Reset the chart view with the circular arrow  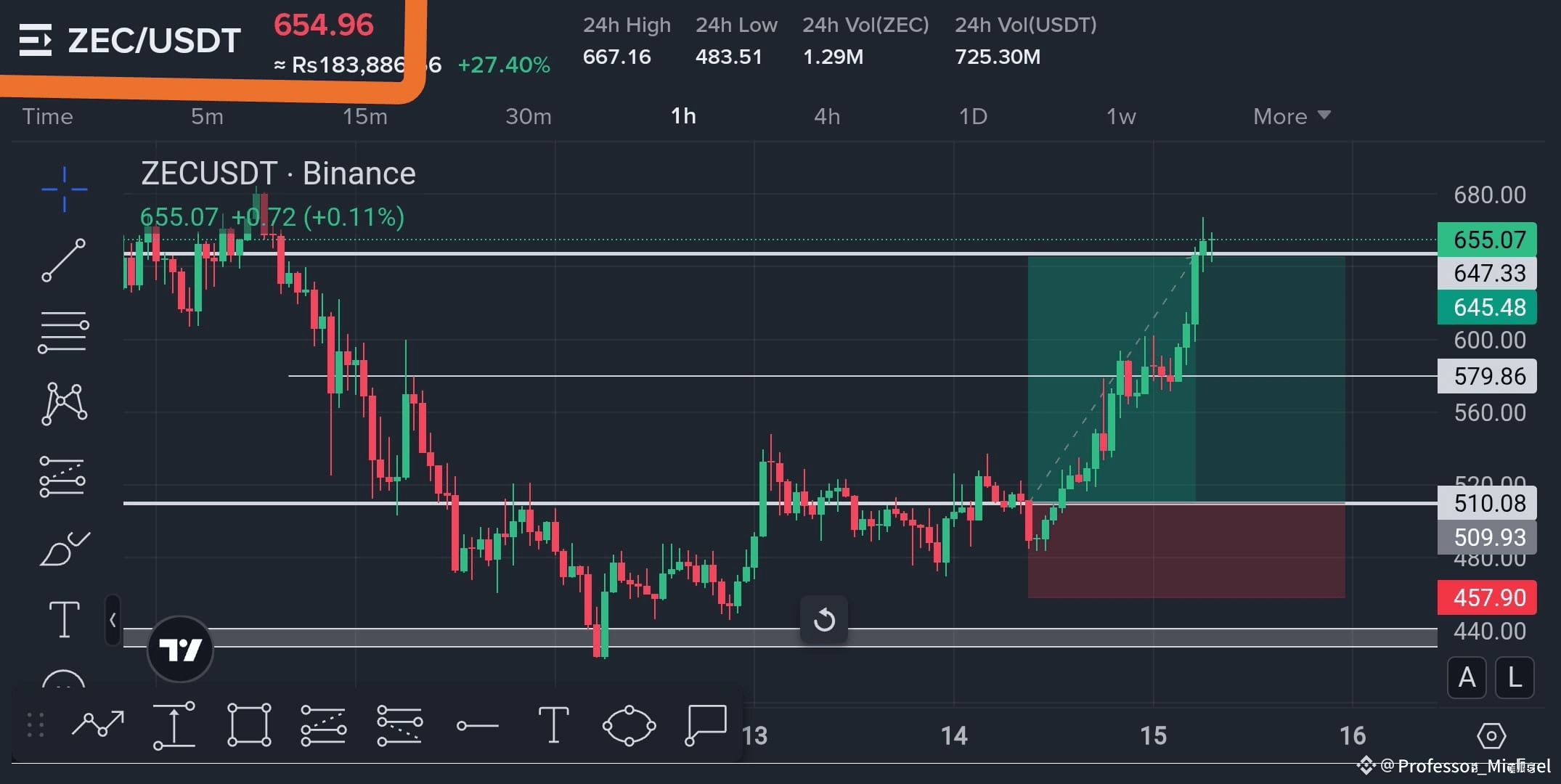pos(824,620)
